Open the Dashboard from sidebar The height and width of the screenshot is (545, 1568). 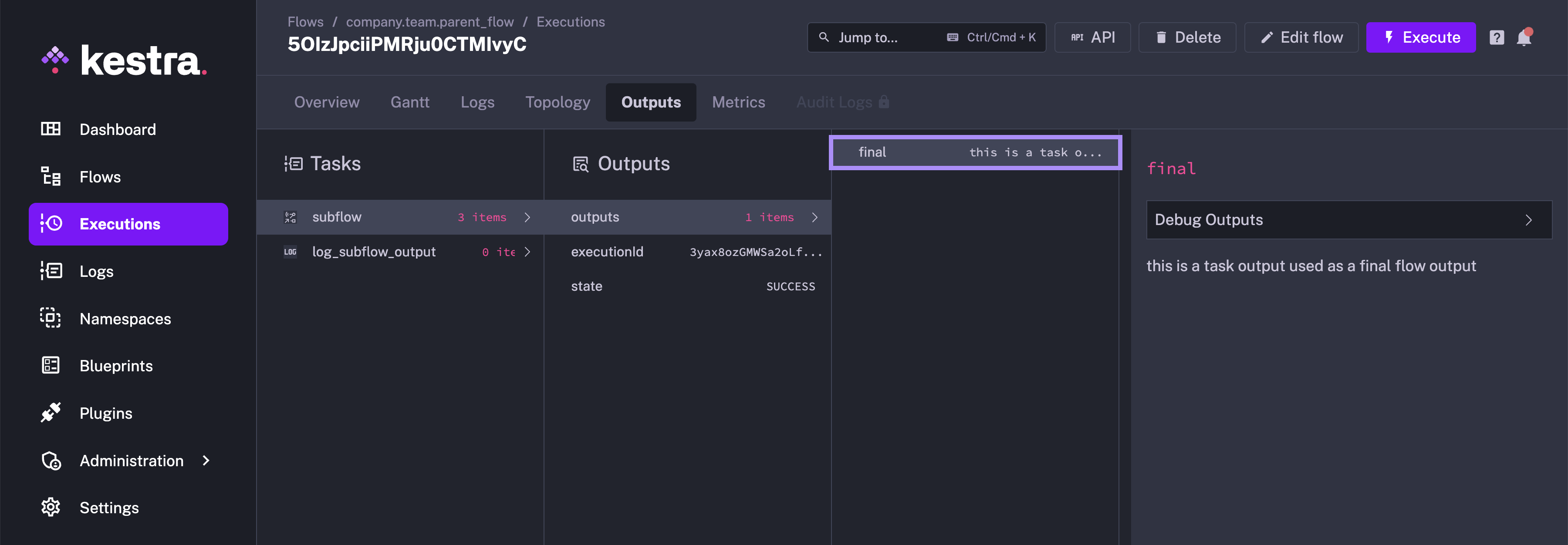117,129
